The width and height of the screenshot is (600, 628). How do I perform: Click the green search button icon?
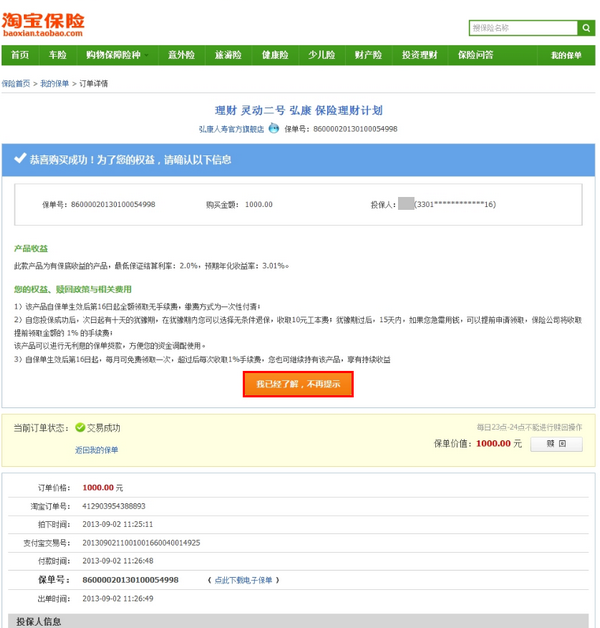[x=586, y=28]
